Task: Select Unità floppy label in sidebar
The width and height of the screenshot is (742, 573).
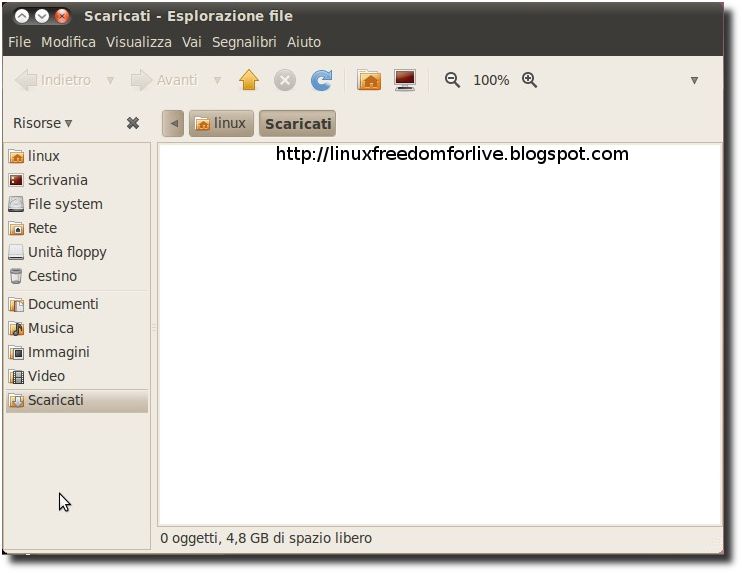Action: [67, 252]
